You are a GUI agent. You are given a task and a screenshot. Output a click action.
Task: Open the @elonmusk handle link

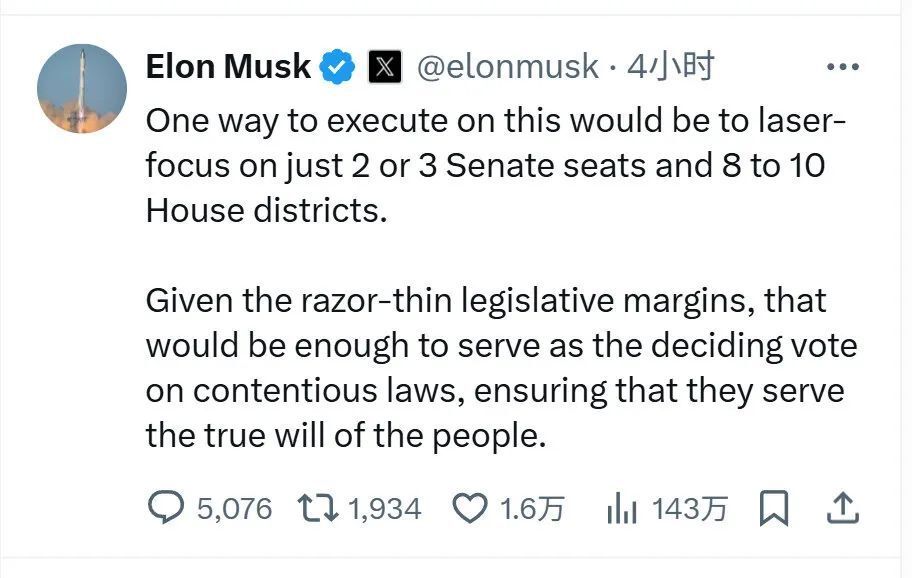[506, 68]
